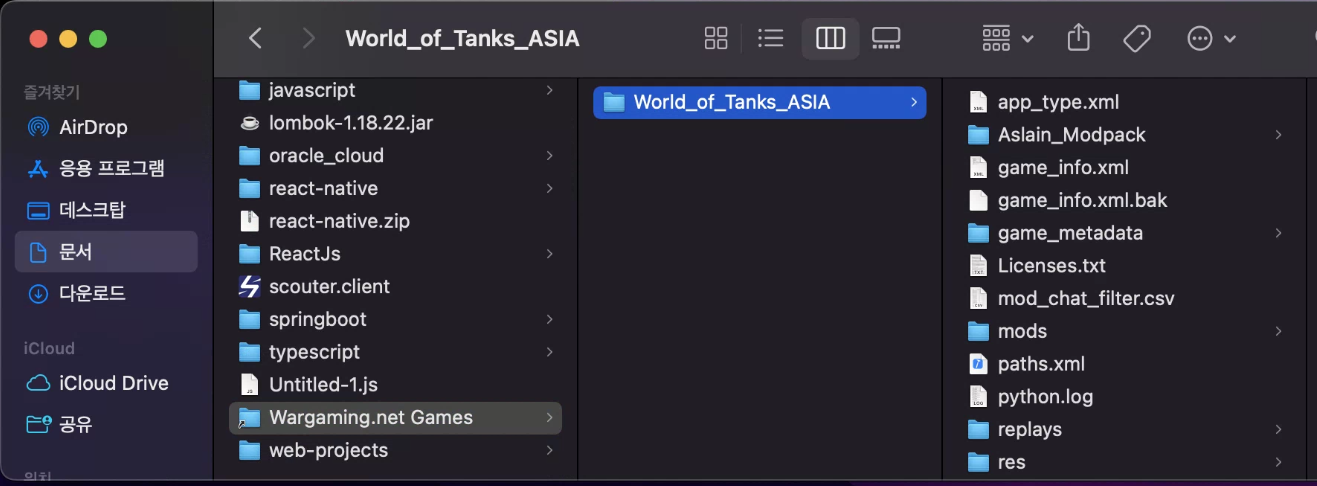Click the react-native.zip archive icon
The height and width of the screenshot is (486, 1317).
250,221
